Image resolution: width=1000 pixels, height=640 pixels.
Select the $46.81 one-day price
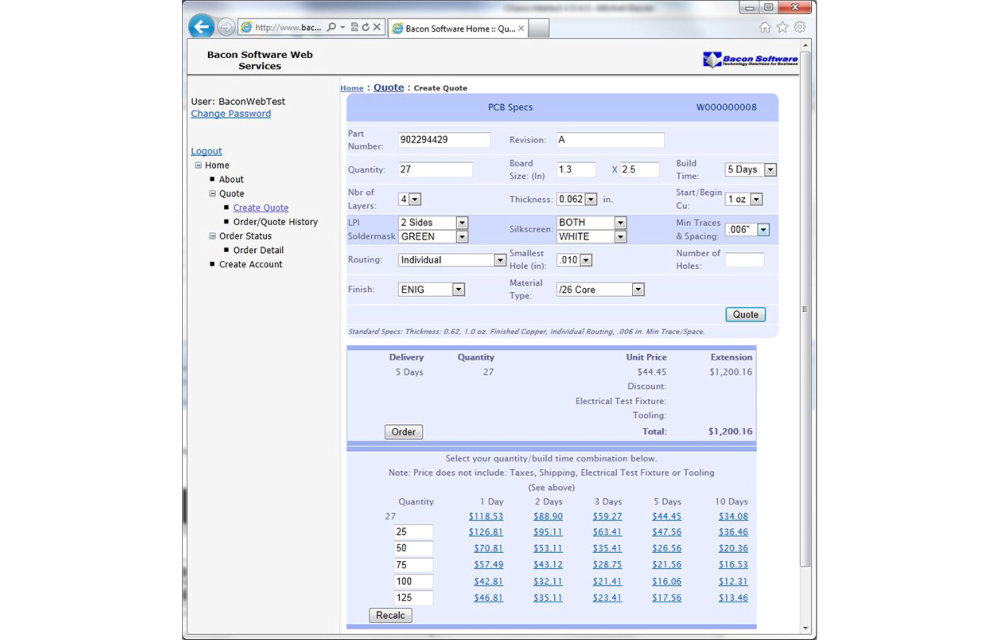488,598
